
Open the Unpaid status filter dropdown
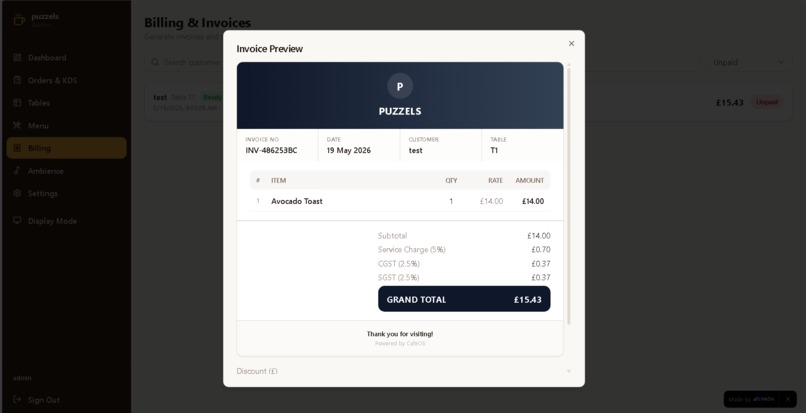pos(749,62)
